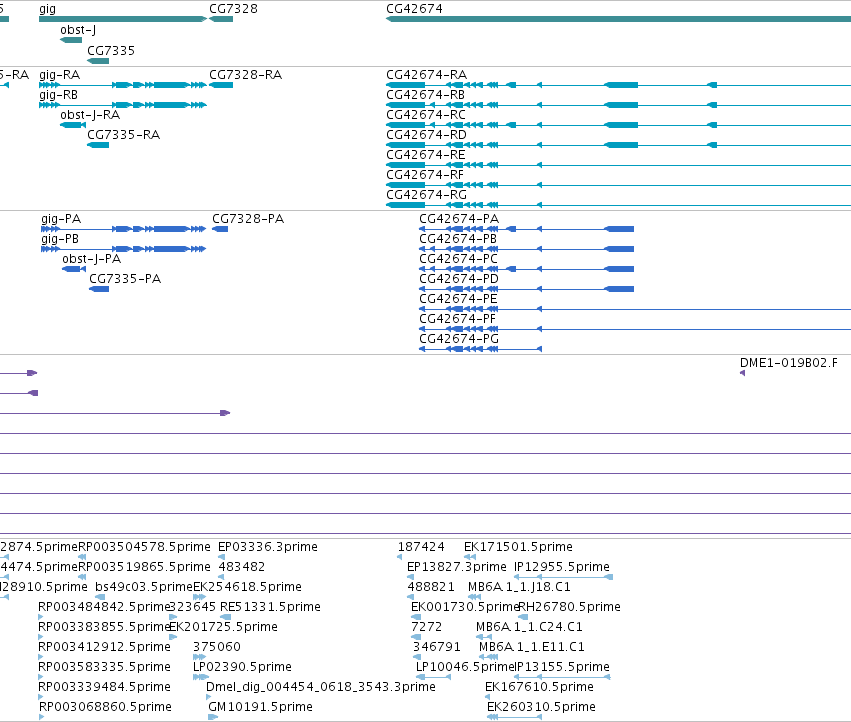Select the CG7335 gene label
The width and height of the screenshot is (851, 722).
point(111,50)
